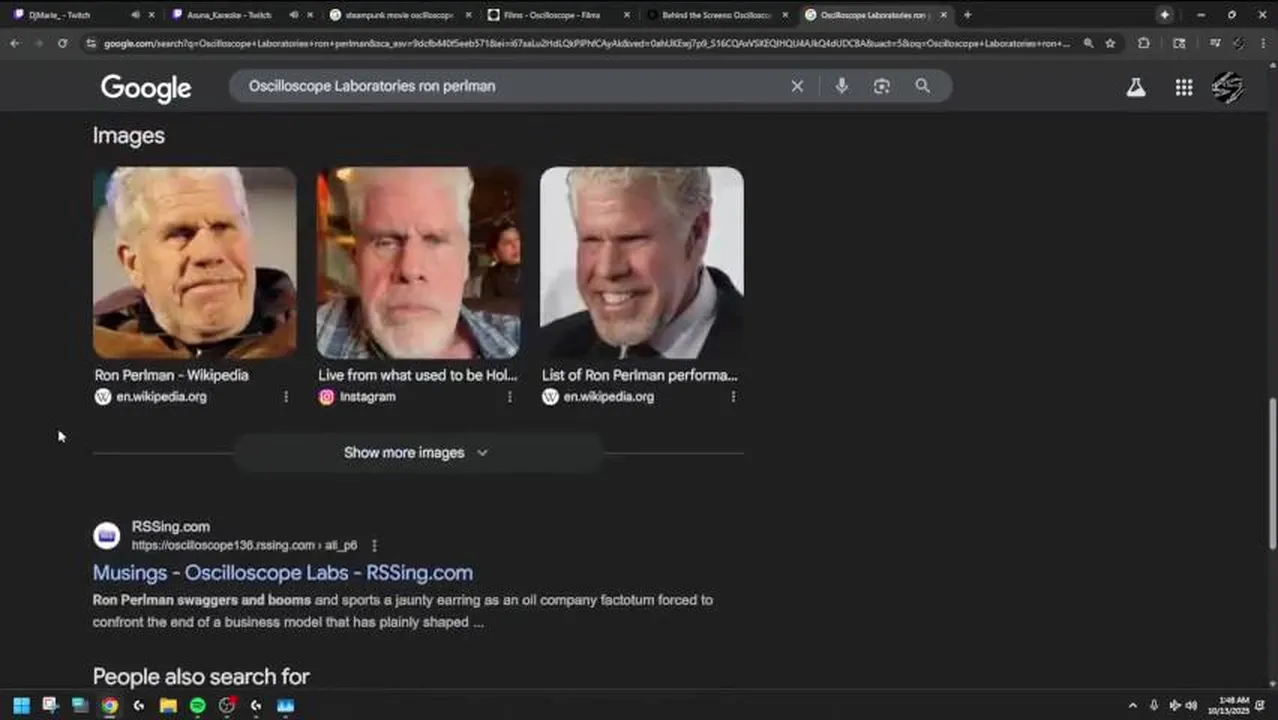The width and height of the screenshot is (1278, 720).
Task: Click the Images section heading
Action: point(129,136)
